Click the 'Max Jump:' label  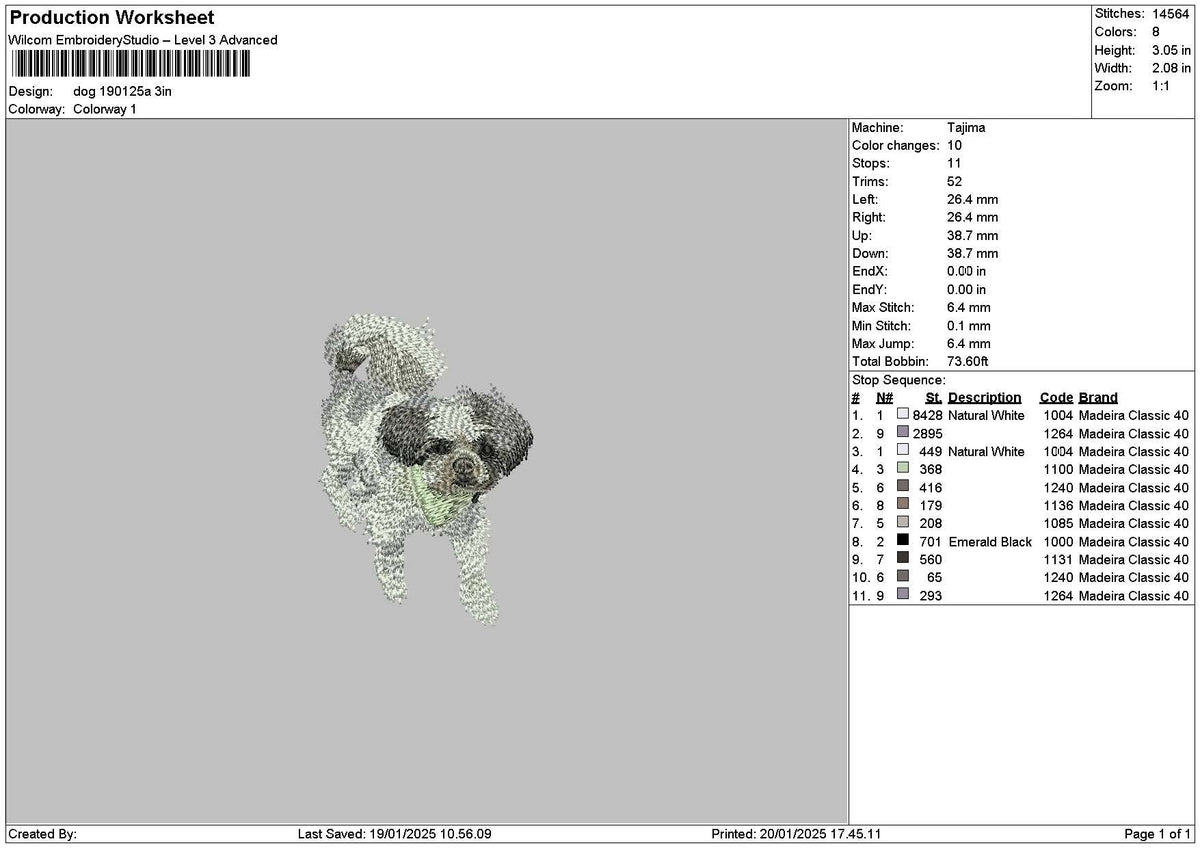[881, 344]
